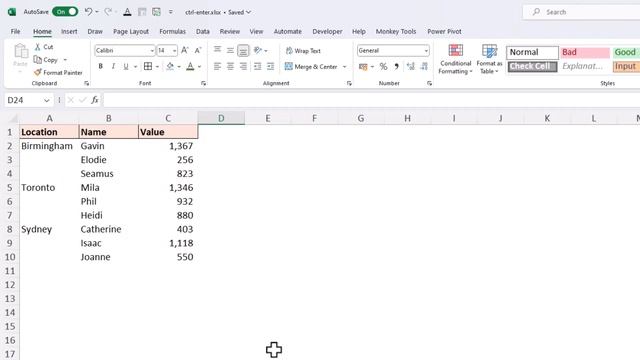Switch to the Data tab

tap(202, 31)
